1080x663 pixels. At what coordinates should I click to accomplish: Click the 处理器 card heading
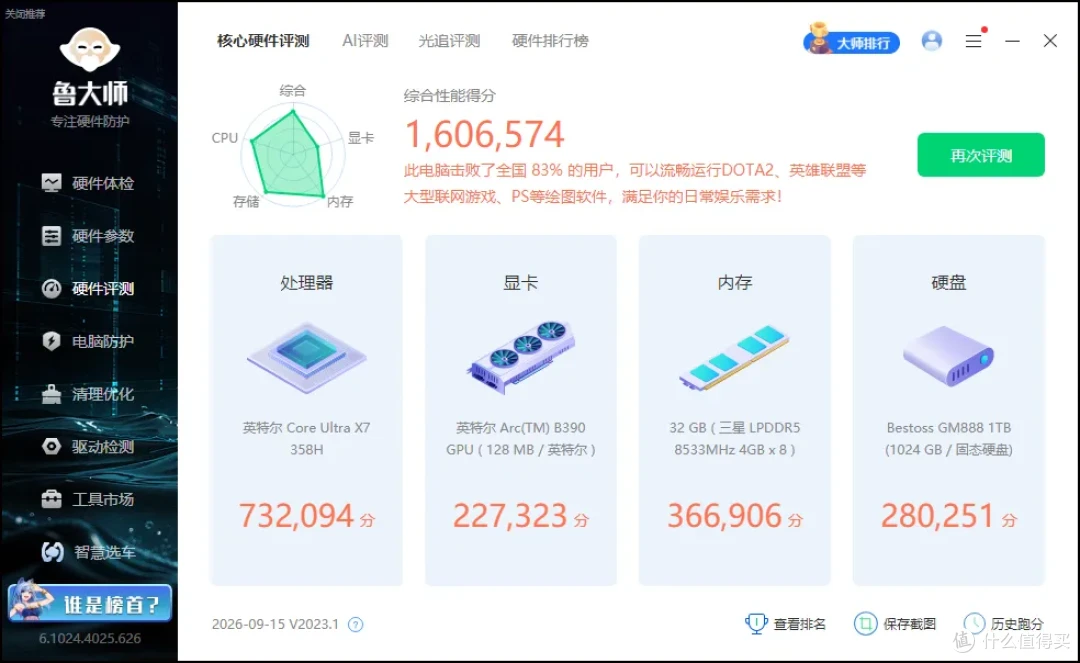tap(307, 282)
